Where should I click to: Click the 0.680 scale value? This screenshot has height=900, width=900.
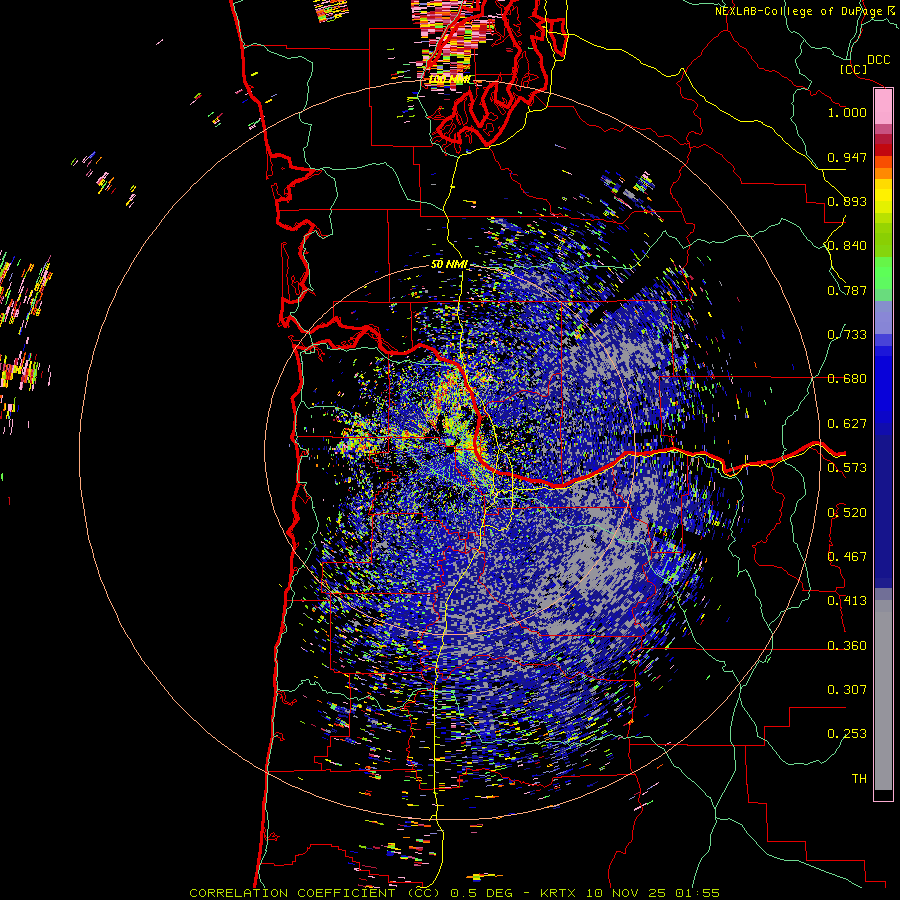847,379
